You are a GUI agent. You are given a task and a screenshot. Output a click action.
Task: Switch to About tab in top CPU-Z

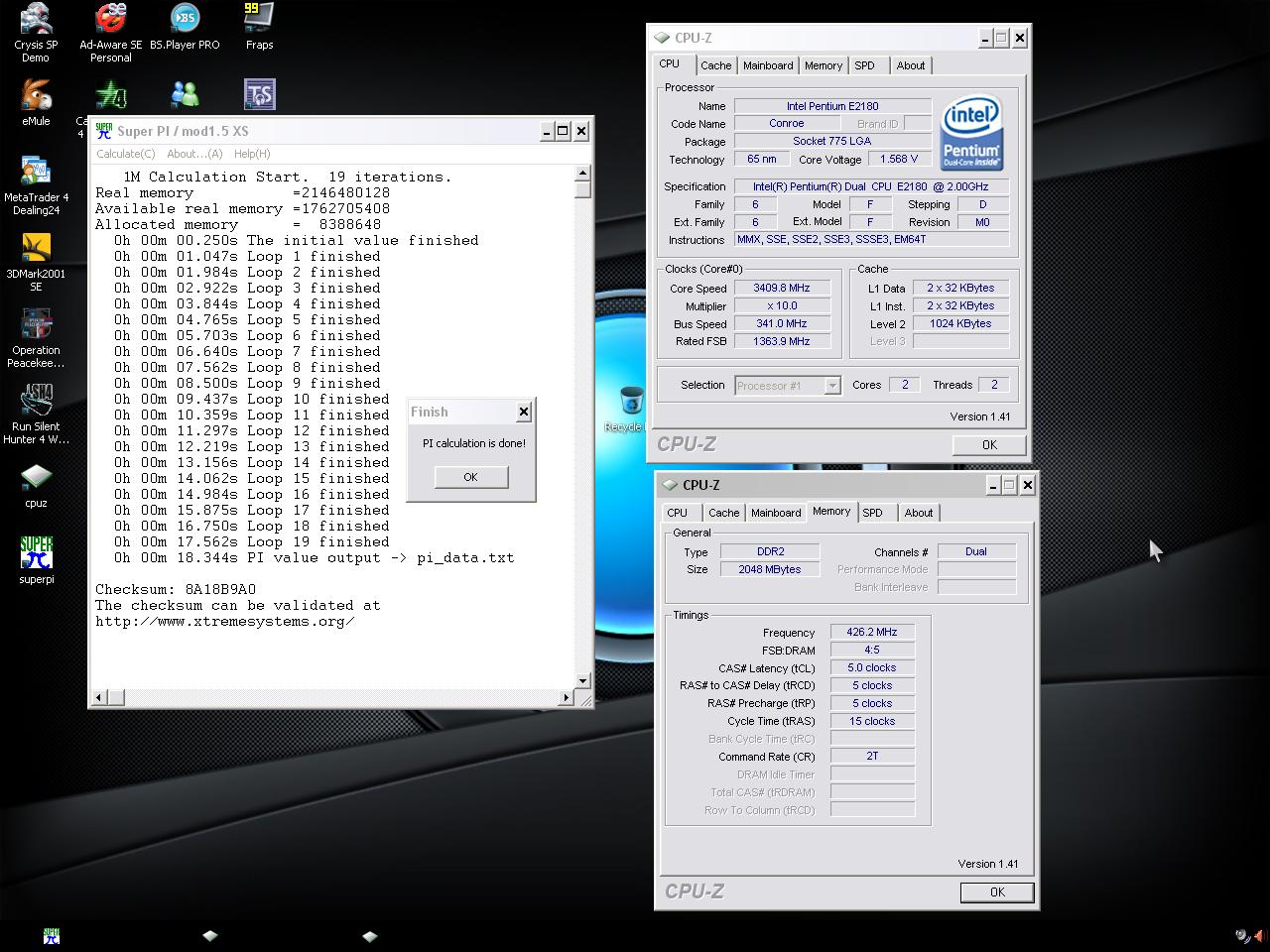coord(911,65)
